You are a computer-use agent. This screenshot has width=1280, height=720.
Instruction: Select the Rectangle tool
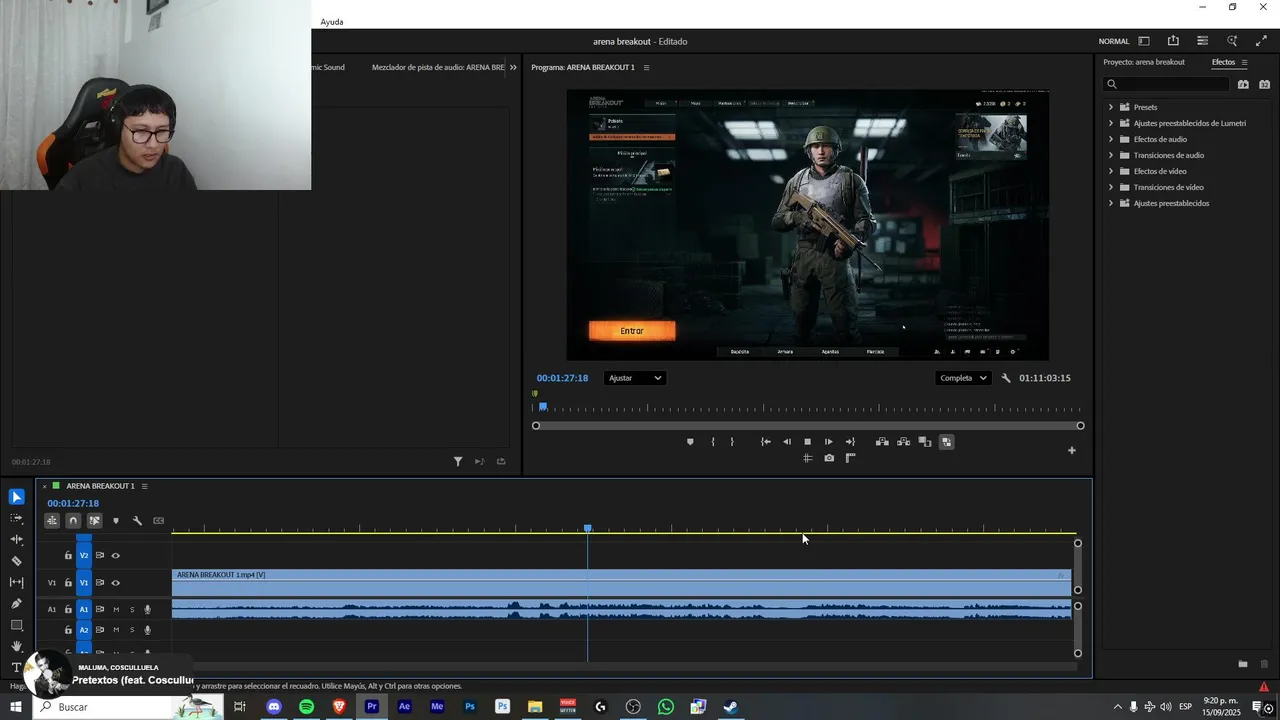(x=16, y=625)
